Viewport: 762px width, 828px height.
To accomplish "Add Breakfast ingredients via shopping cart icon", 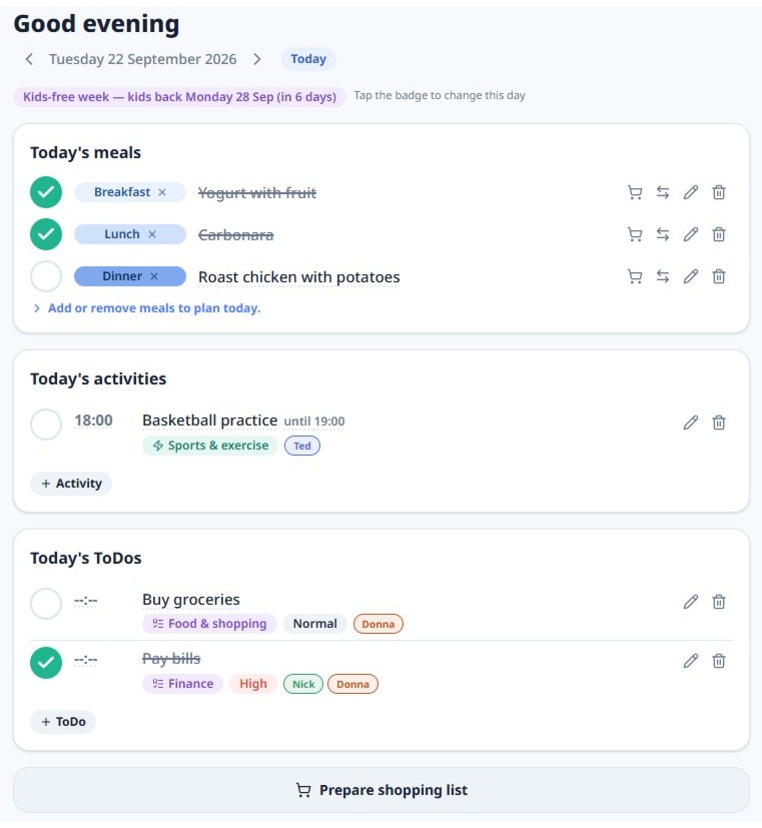I will (x=635, y=192).
